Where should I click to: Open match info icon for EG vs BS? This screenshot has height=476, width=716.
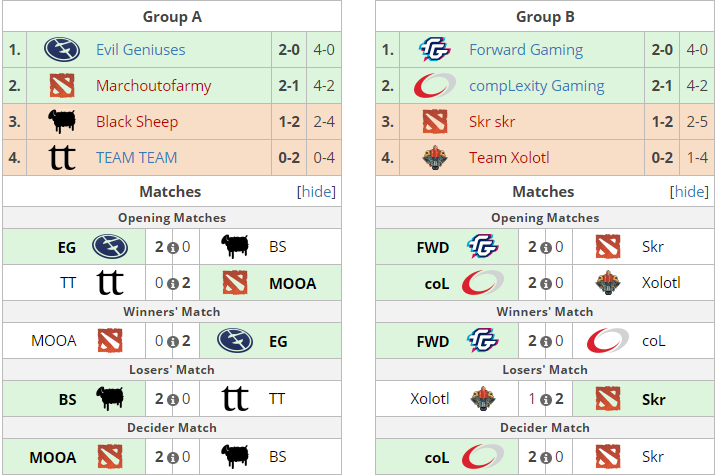pos(173,248)
